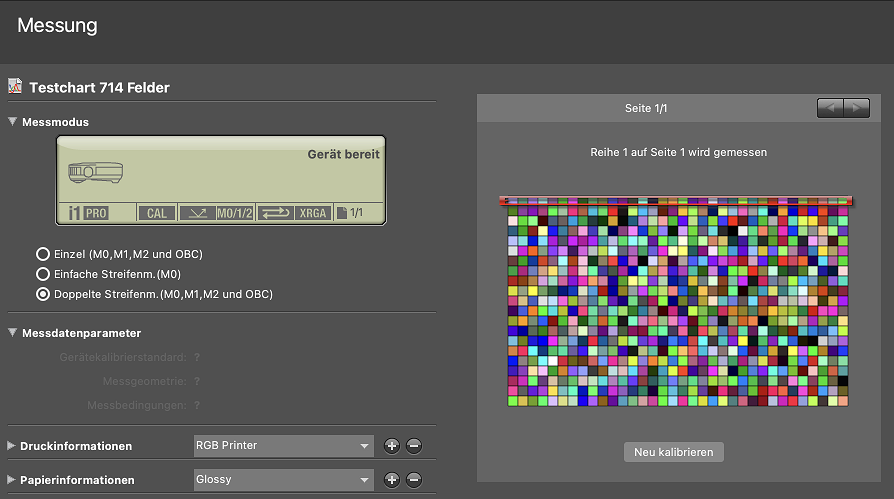Viewport: 894px width, 499px height.
Task: Expand the Papierinformationen section
Action: 11,480
